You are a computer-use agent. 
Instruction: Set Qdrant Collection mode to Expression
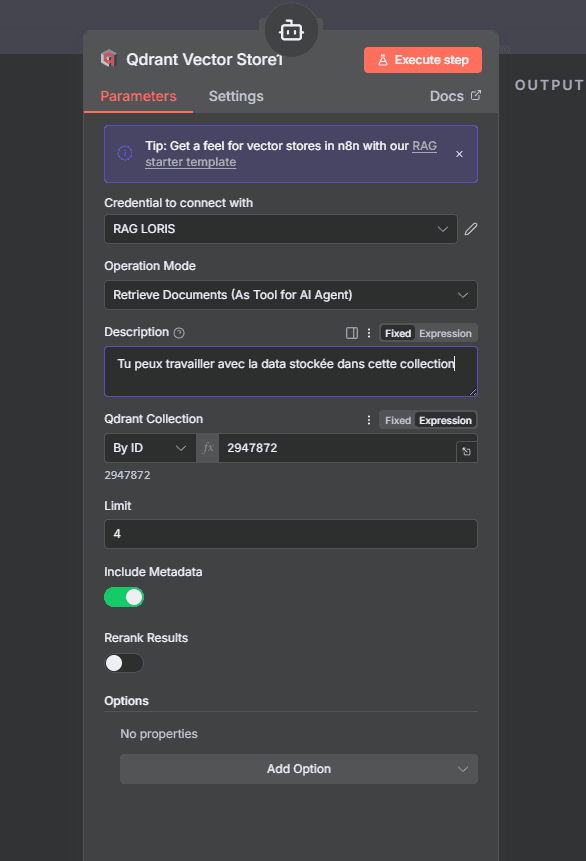tap(445, 420)
